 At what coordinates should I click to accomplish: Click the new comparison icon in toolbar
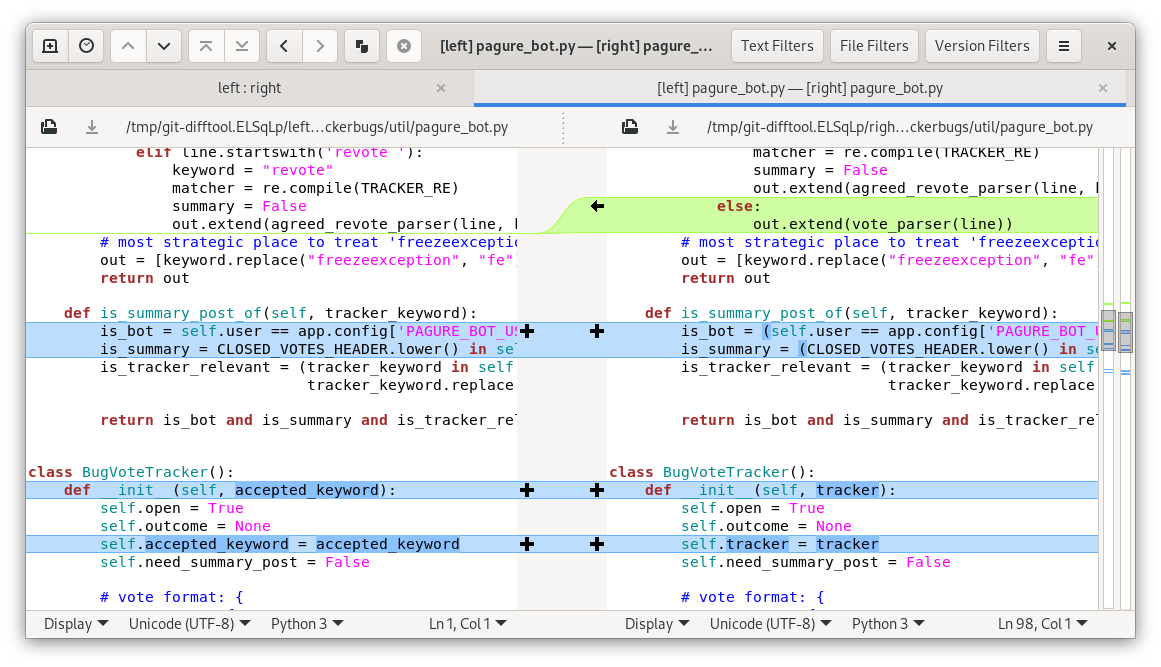[x=50, y=46]
